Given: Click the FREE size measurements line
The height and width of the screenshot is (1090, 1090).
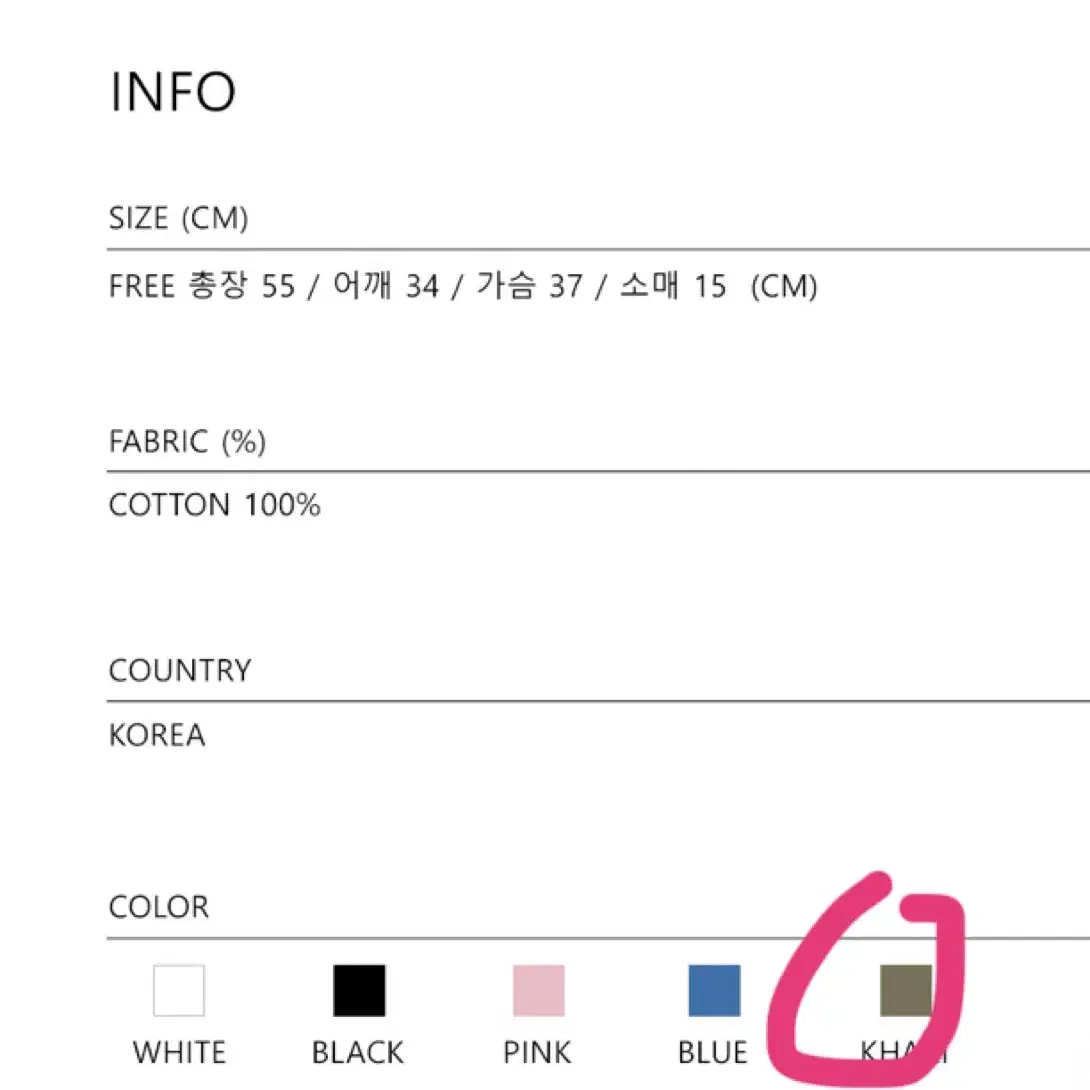Looking at the screenshot, I should (x=463, y=286).
